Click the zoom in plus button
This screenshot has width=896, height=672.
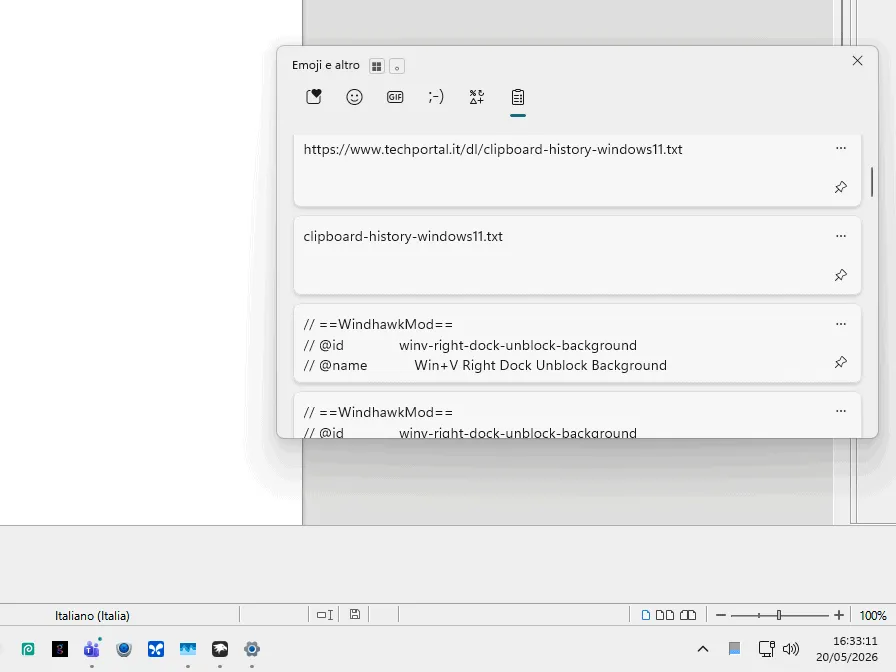(x=838, y=615)
